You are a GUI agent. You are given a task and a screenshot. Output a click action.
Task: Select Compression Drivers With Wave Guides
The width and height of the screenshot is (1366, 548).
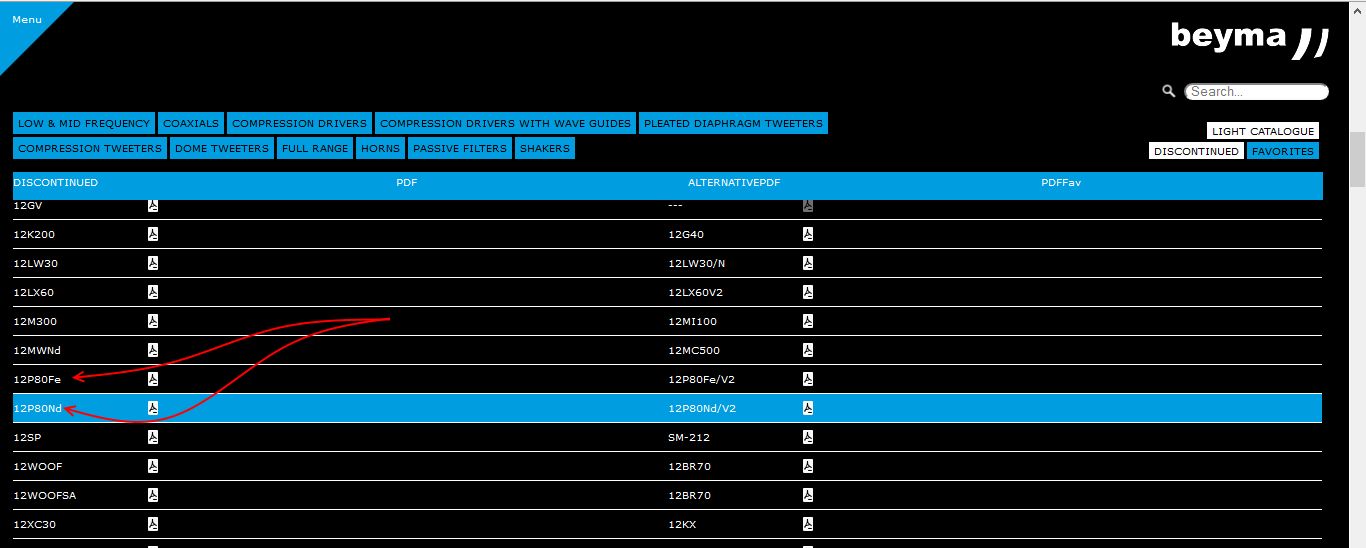(506, 123)
